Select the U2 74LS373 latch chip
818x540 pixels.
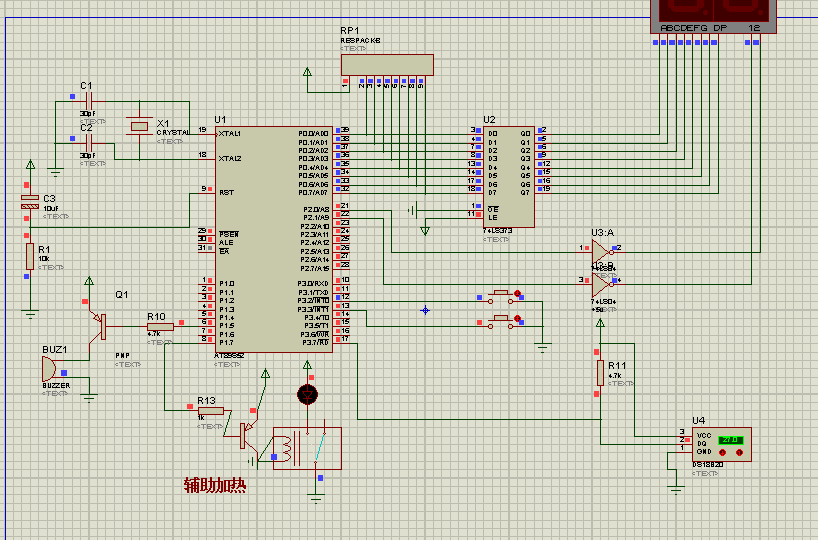(509, 176)
